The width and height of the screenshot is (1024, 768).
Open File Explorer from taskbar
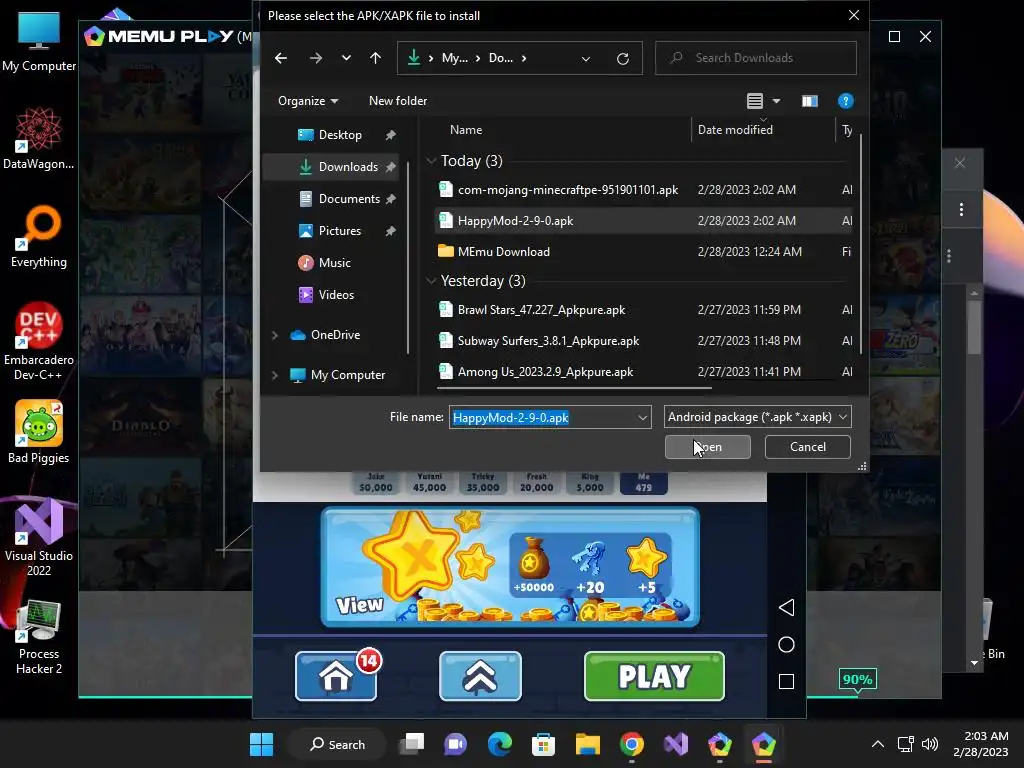pos(587,744)
